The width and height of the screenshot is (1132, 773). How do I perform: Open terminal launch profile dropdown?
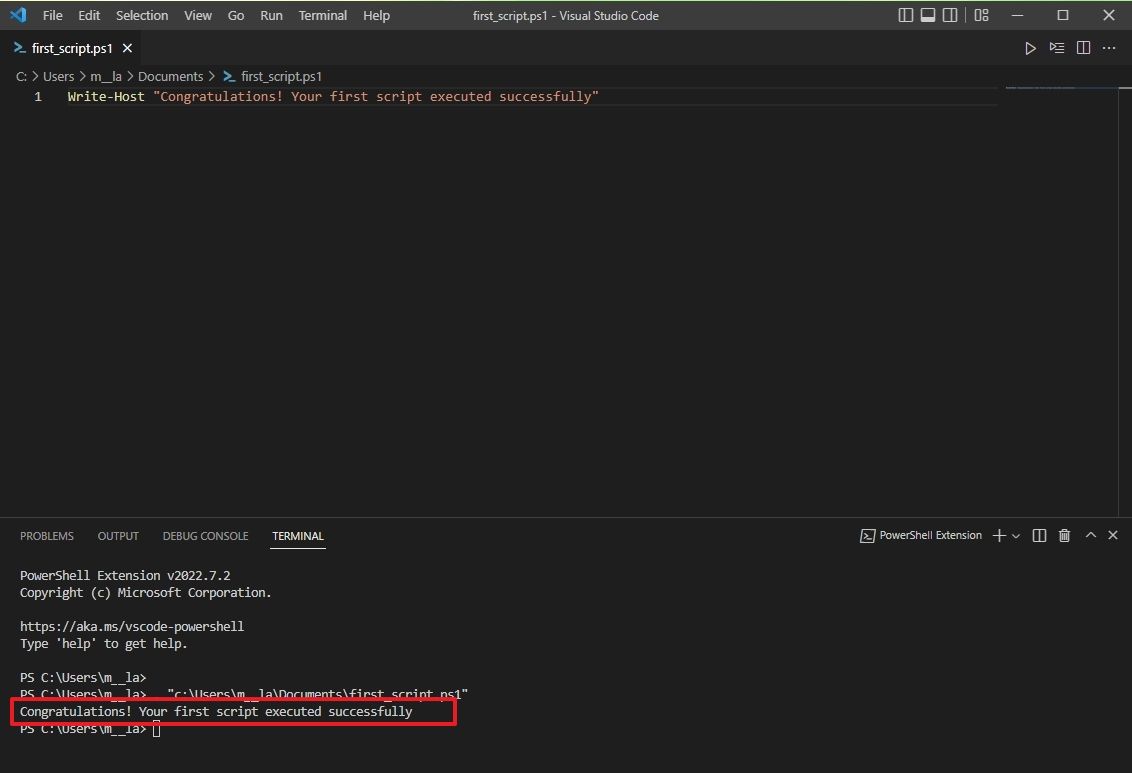(1017, 535)
